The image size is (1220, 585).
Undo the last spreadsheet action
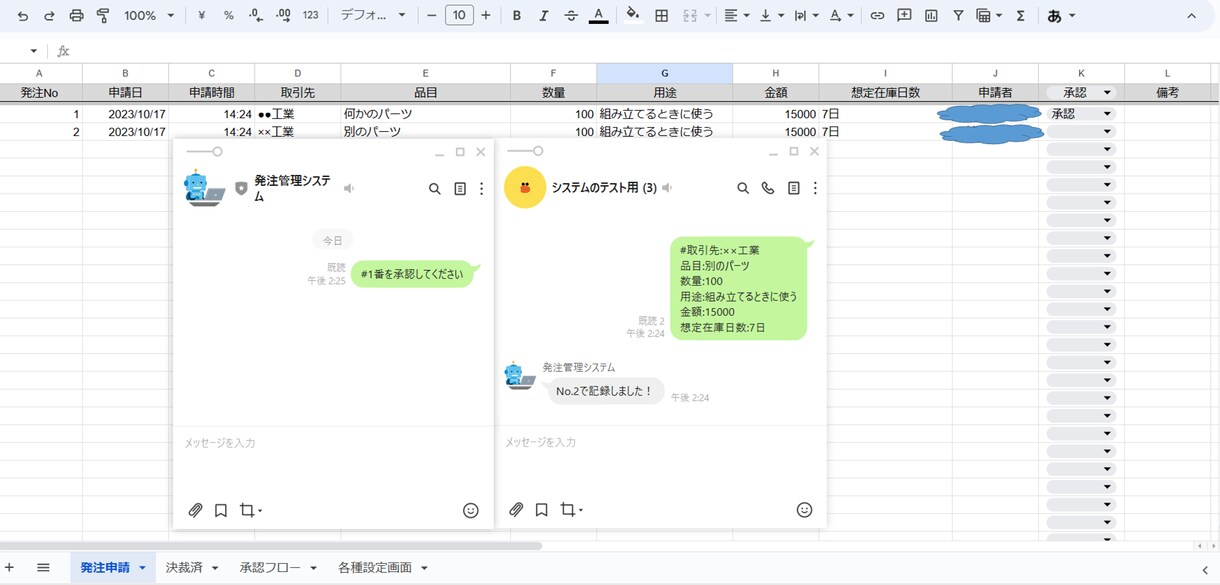[23, 16]
